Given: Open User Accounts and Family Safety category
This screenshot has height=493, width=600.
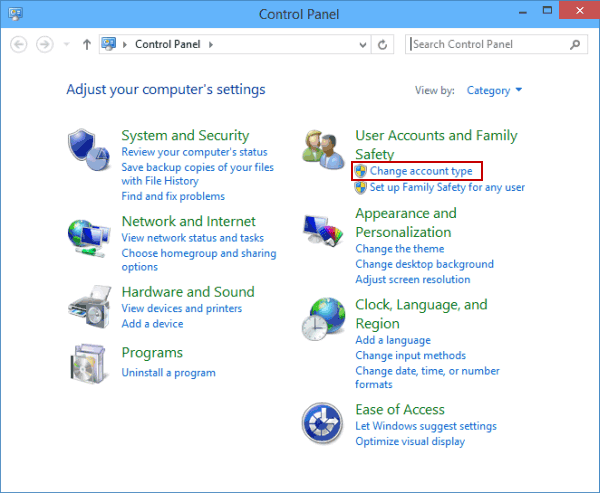Looking at the screenshot, I should [436, 145].
